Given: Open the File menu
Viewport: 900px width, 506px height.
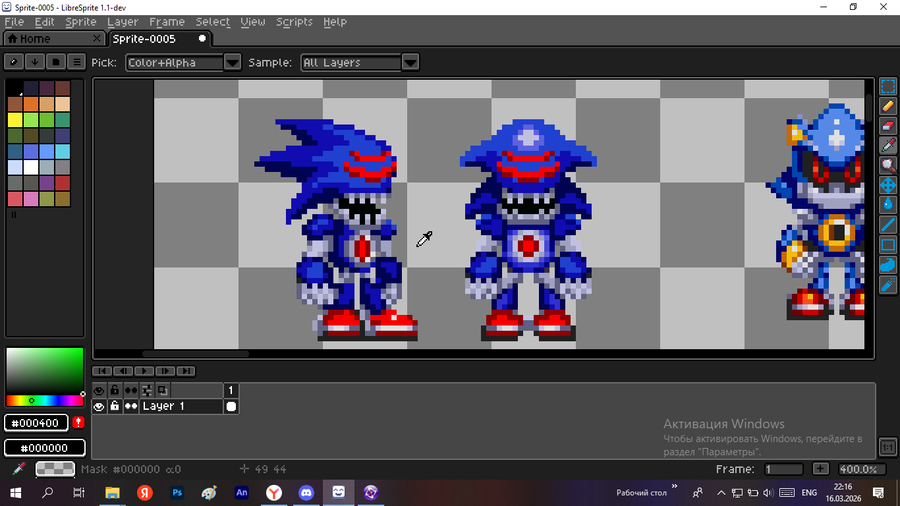Looking at the screenshot, I should click(14, 22).
